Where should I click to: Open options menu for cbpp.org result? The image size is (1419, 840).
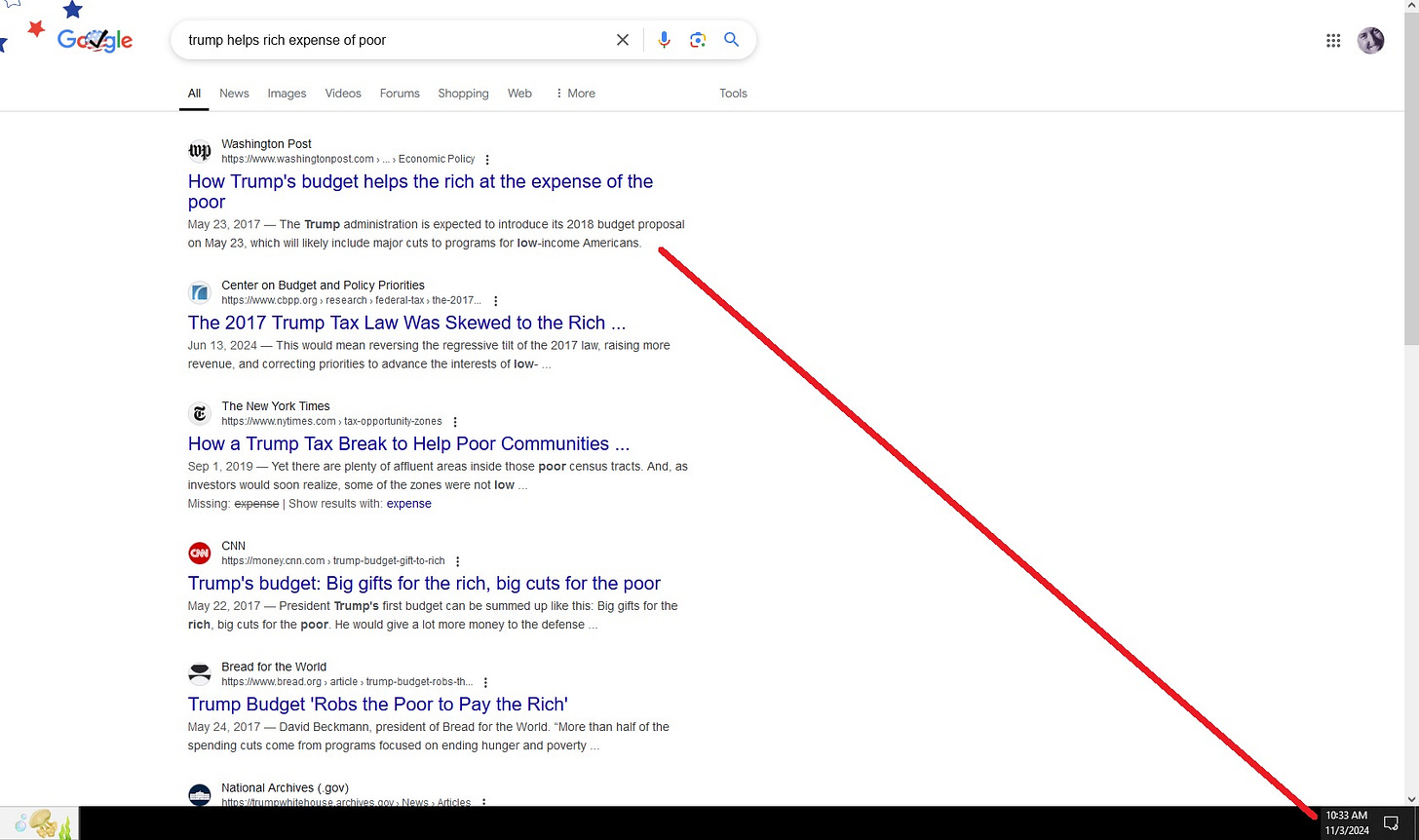point(496,301)
